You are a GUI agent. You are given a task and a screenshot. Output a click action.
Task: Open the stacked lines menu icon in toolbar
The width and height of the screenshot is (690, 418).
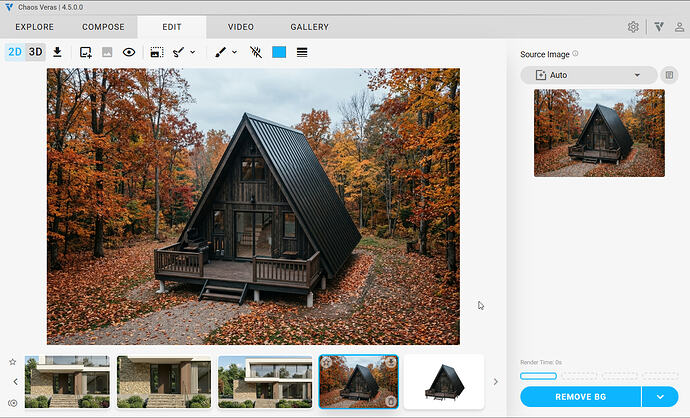tap(302, 52)
